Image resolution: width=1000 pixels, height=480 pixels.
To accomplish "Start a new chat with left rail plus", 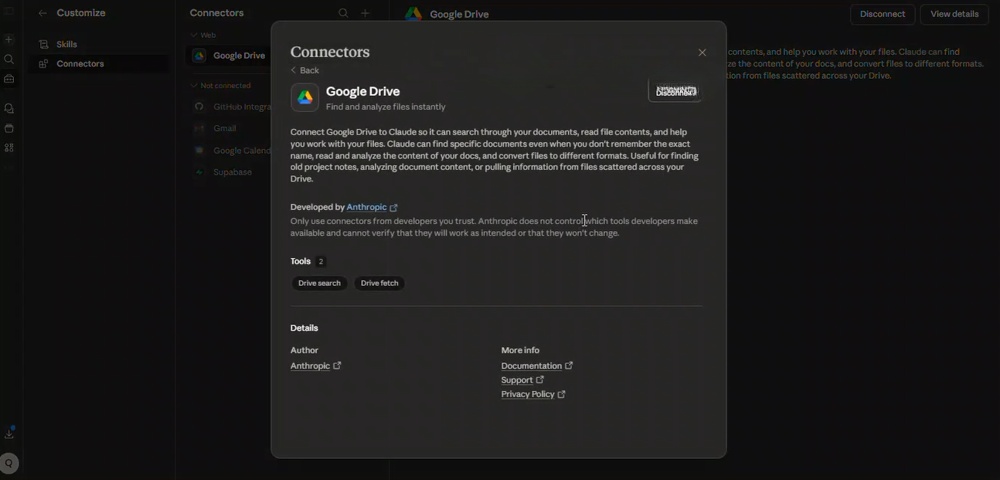I will tap(9, 40).
